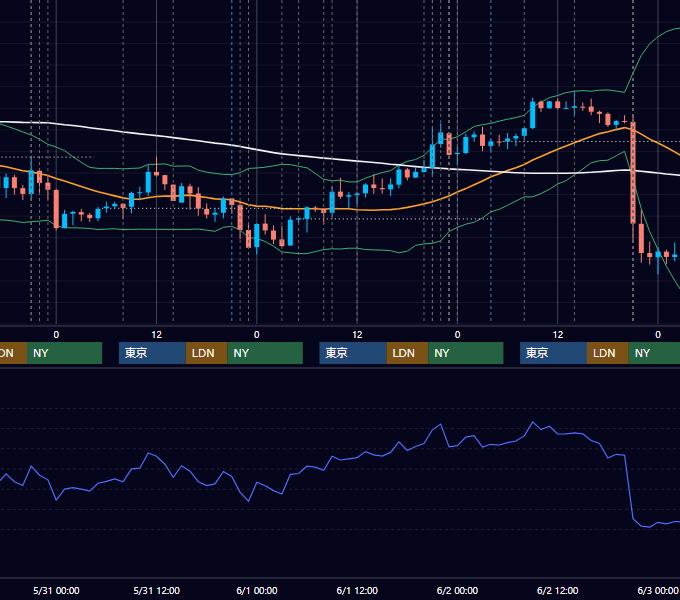Click the NY session block spanning 6/1 00:00
The width and height of the screenshot is (680, 600).
pyautogui.click(x=265, y=353)
